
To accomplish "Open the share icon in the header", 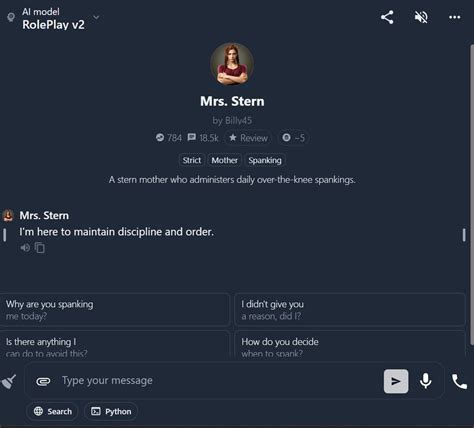I will pyautogui.click(x=387, y=17).
